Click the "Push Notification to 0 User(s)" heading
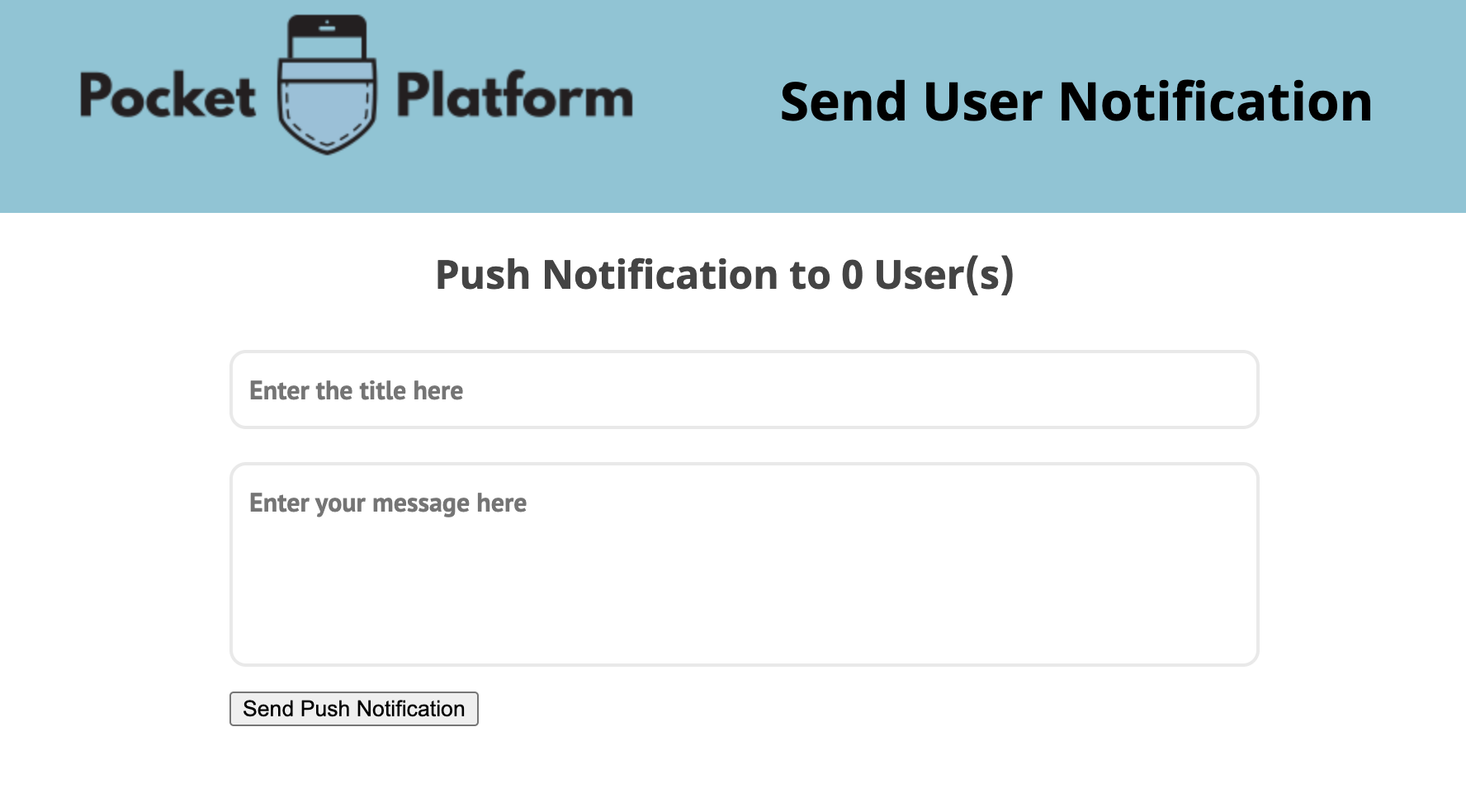The image size is (1466, 812). click(x=724, y=275)
